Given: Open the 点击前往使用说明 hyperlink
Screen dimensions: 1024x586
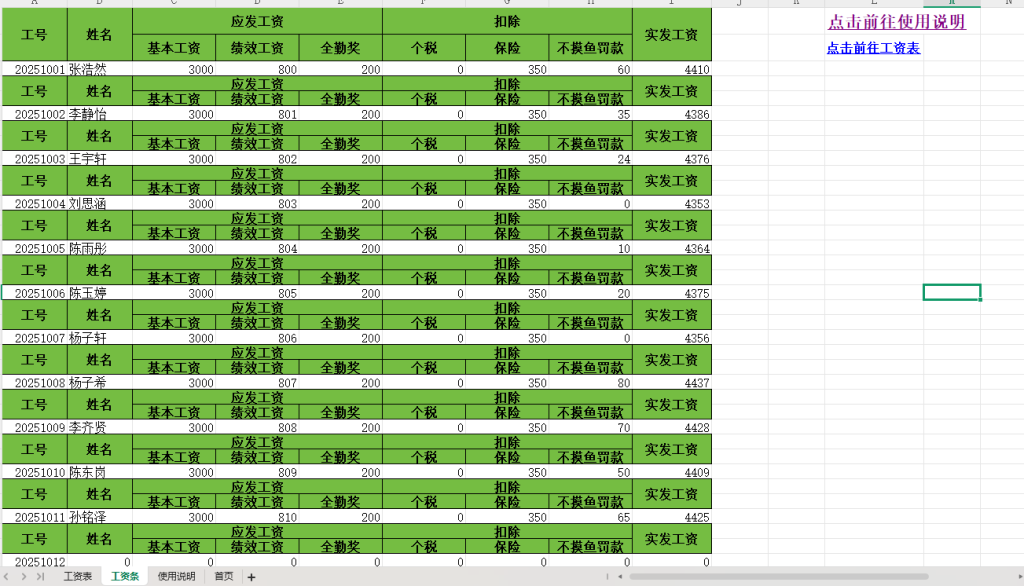Looking at the screenshot, I should (x=896, y=22).
